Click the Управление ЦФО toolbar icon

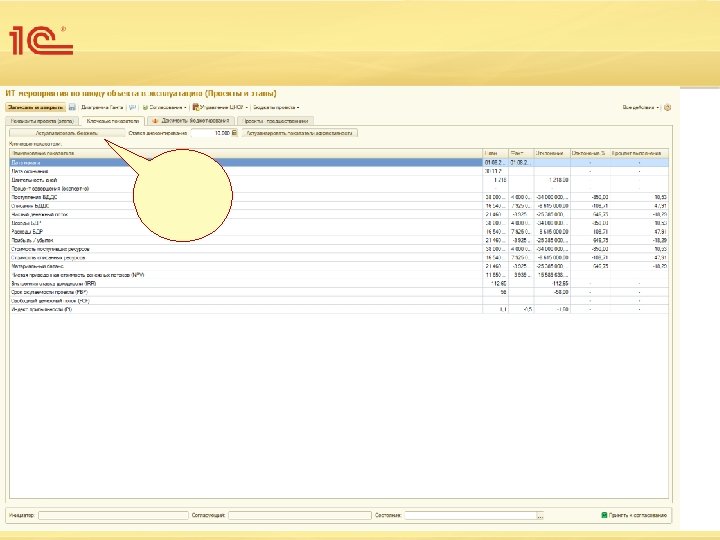pyautogui.click(x=196, y=106)
